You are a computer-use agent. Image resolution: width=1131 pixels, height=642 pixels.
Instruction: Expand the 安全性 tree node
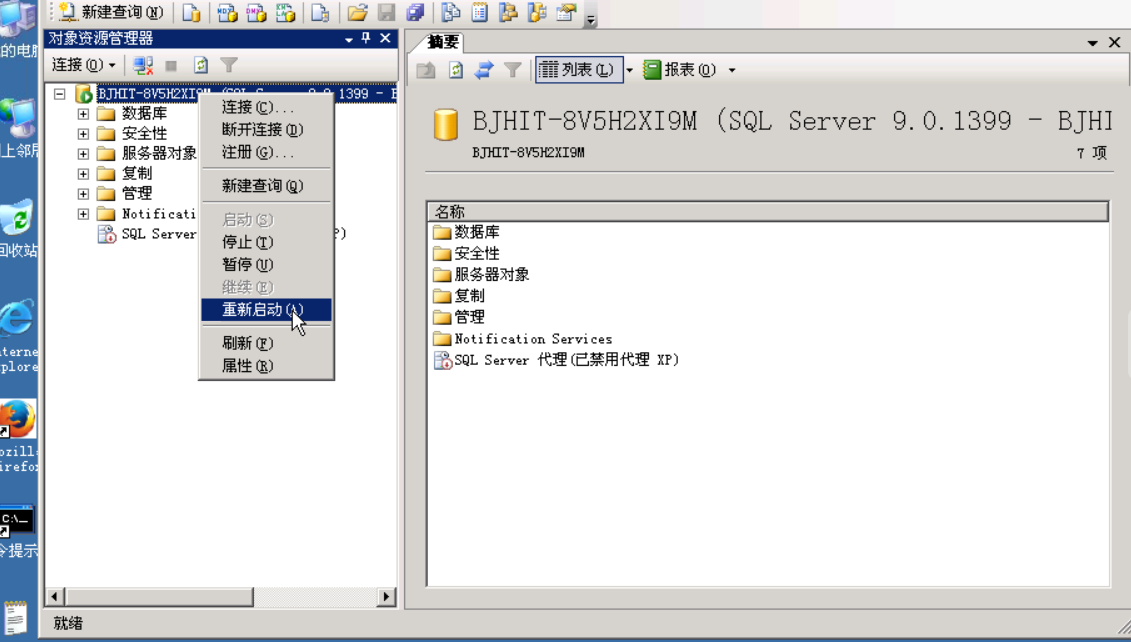point(83,134)
